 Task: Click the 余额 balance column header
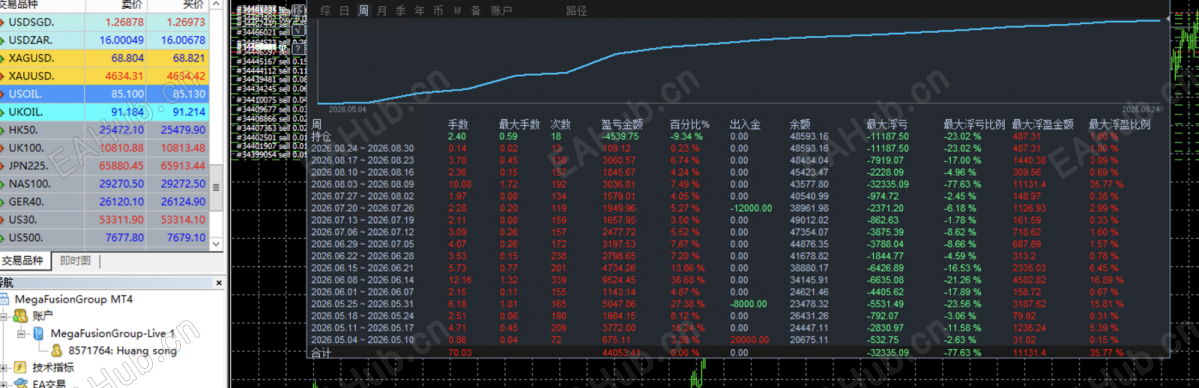pyautogui.click(x=800, y=124)
